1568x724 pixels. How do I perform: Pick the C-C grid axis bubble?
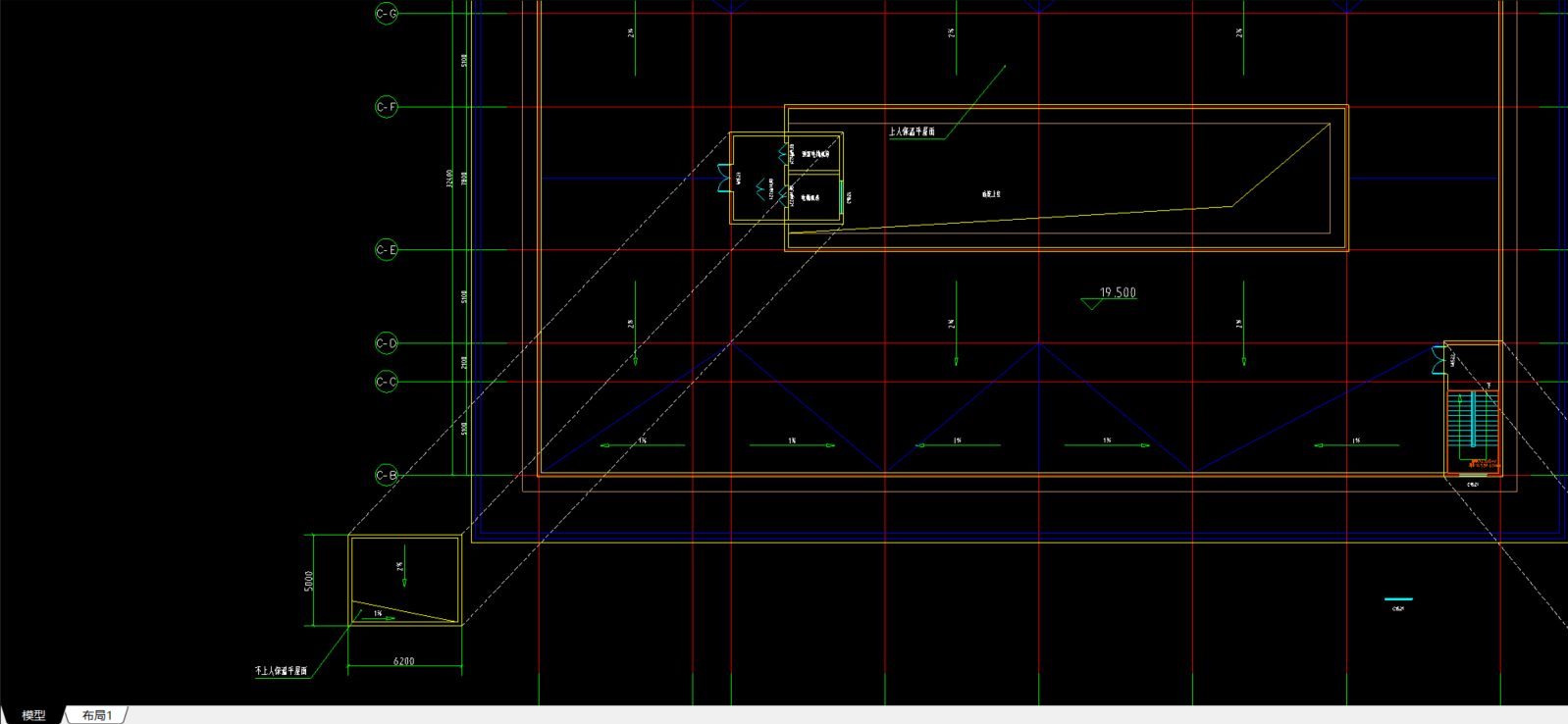(x=387, y=382)
